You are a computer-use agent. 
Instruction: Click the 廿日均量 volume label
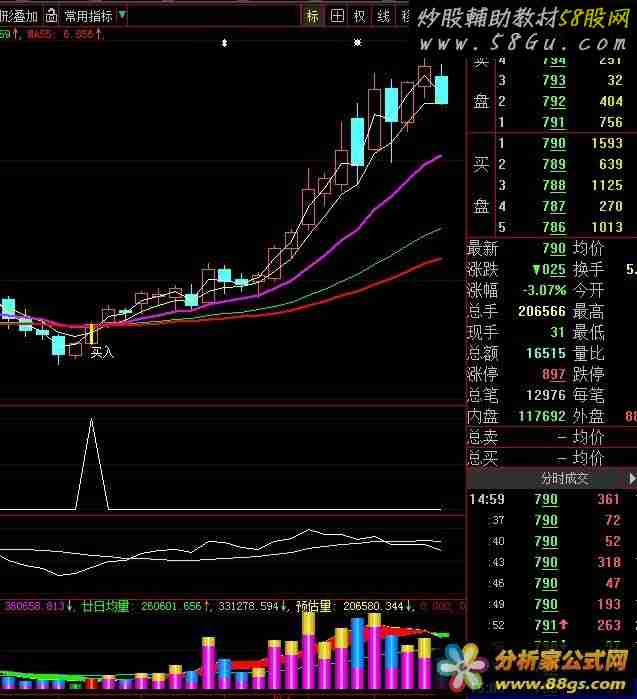pos(105,606)
